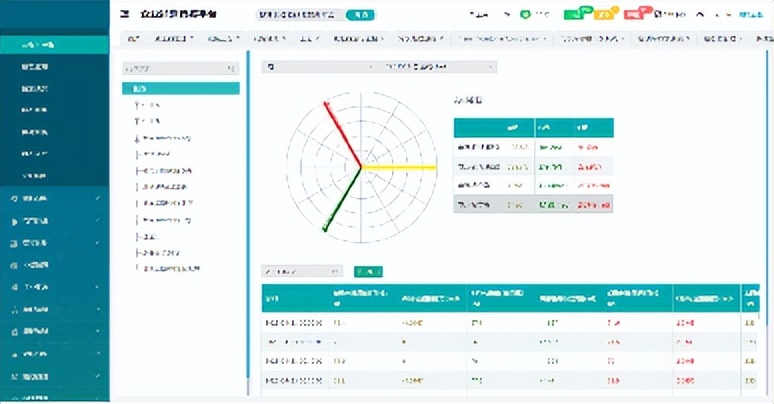The height and width of the screenshot is (404, 774).
Task: Open the dropdown above the data table
Action: 302,271
